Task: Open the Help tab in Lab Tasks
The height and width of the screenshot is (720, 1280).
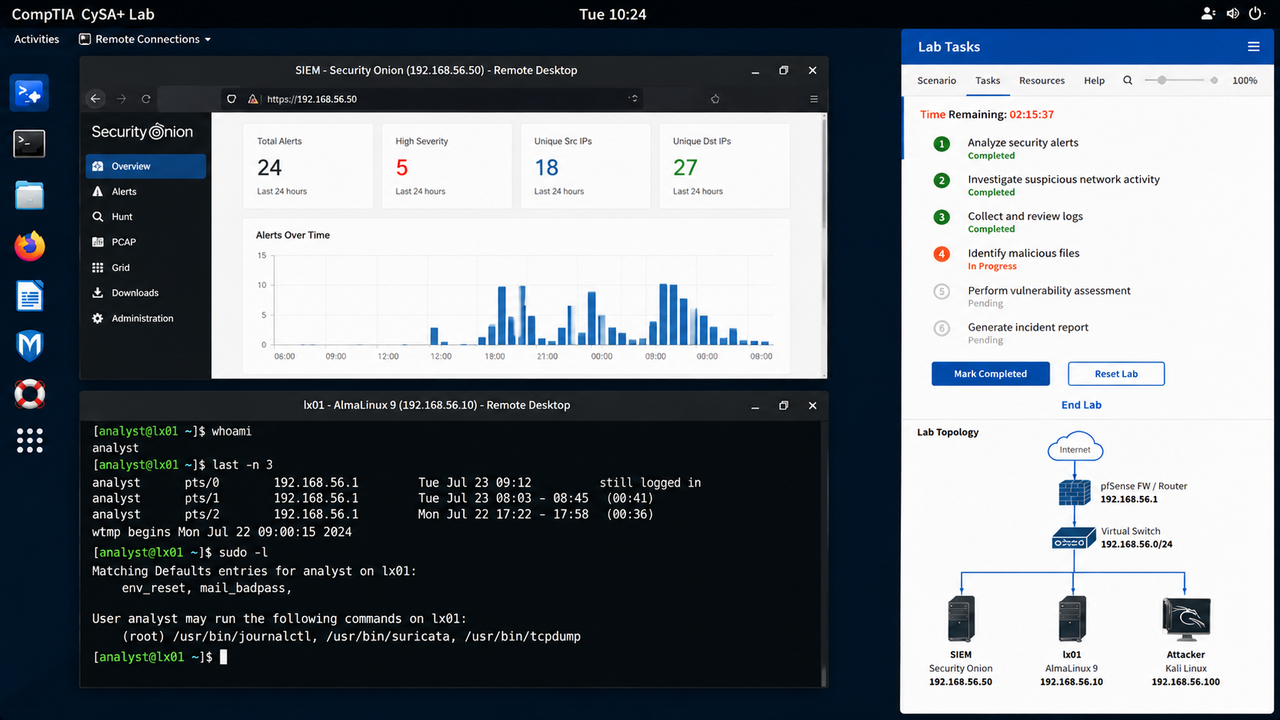Action: pyautogui.click(x=1094, y=80)
